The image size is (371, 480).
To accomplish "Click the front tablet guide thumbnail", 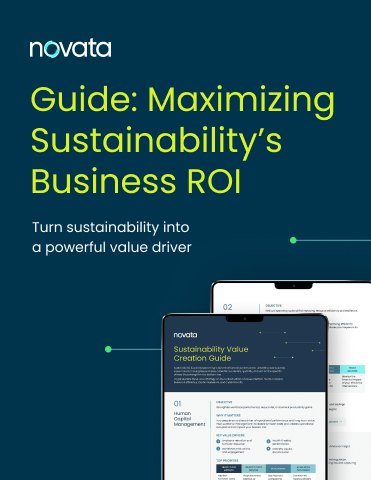I will coord(245,397).
